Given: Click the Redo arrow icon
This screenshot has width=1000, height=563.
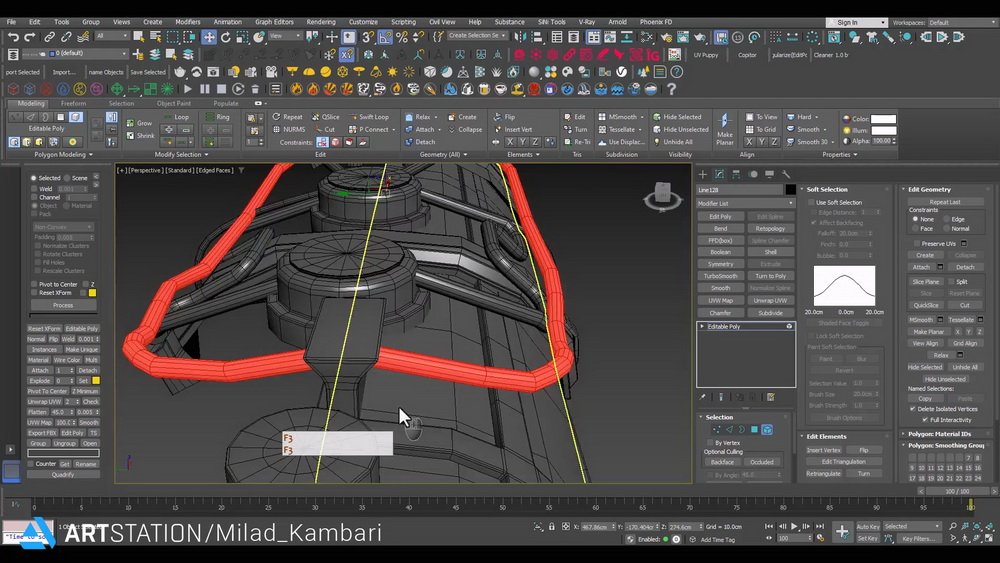Looking at the screenshot, I should [x=29, y=37].
